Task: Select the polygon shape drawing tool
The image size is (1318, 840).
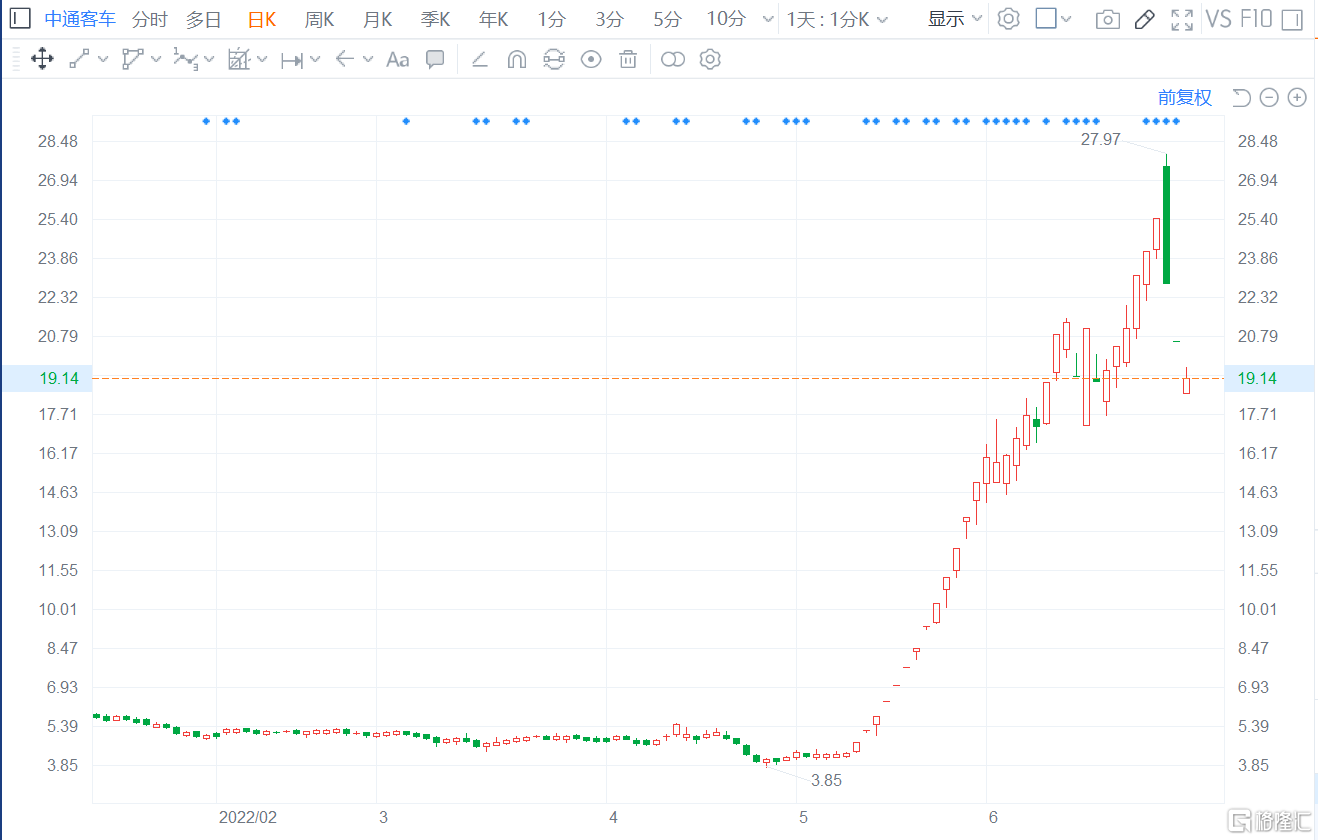Action: click(132, 59)
